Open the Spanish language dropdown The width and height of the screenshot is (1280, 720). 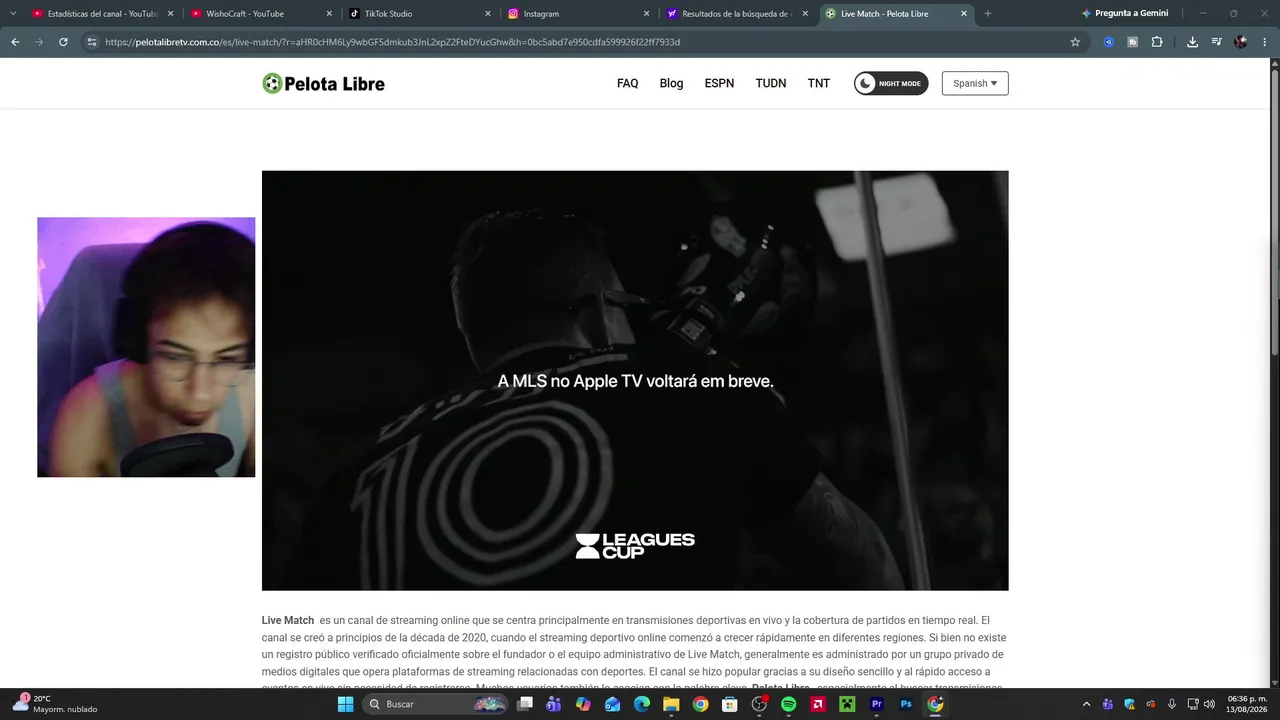[x=975, y=84]
